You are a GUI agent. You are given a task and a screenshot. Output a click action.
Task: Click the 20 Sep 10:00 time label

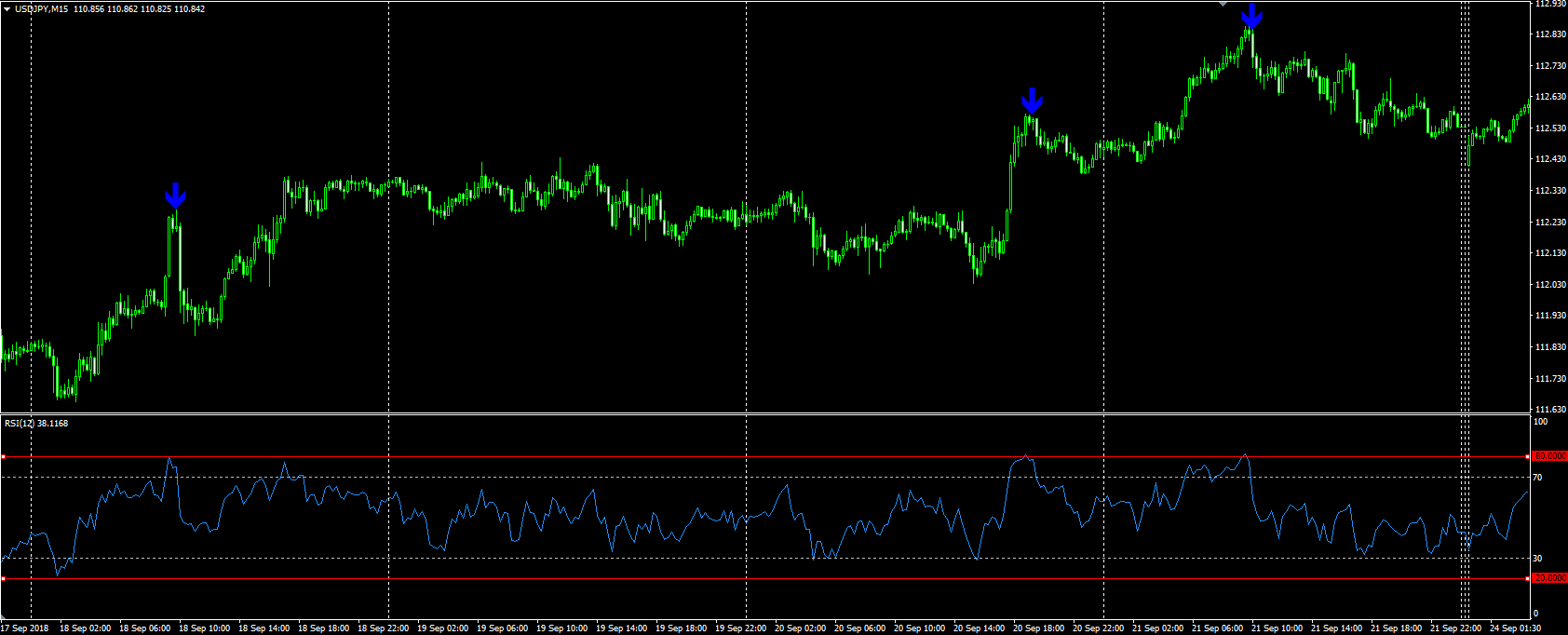click(920, 628)
